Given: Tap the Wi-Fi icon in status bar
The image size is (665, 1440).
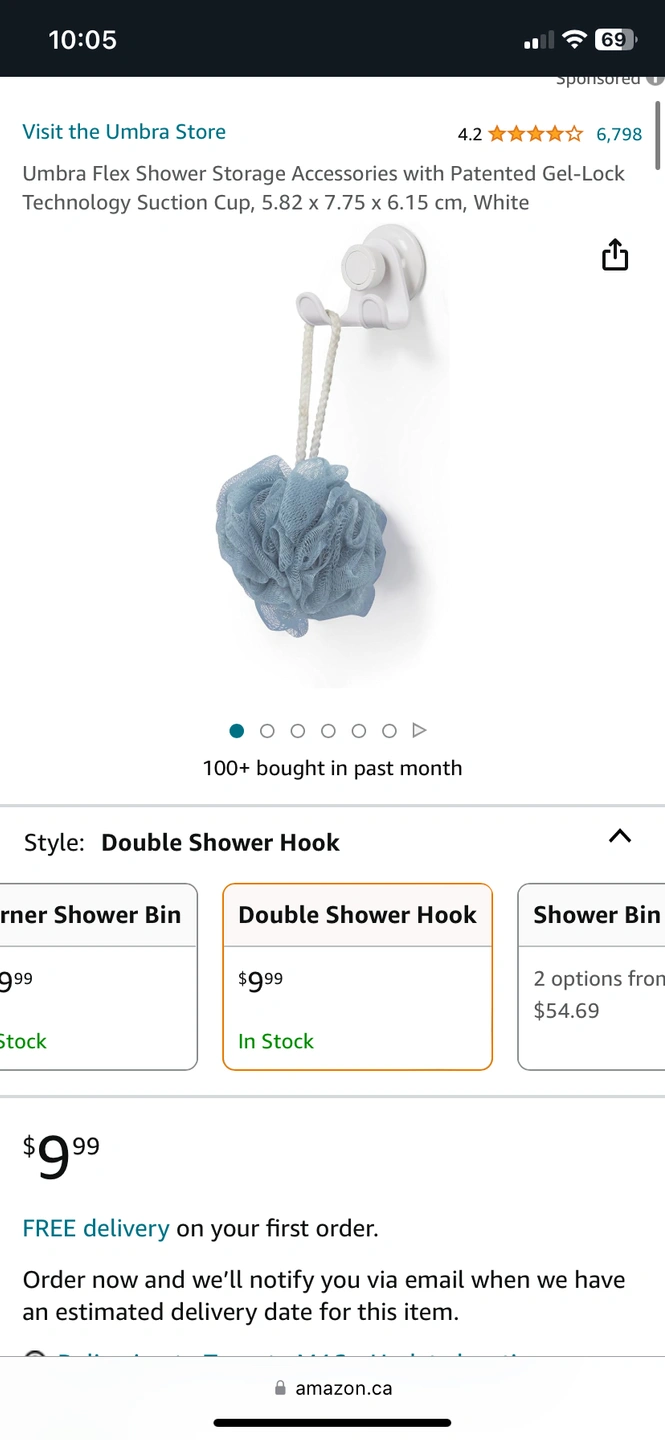Looking at the screenshot, I should click(574, 40).
